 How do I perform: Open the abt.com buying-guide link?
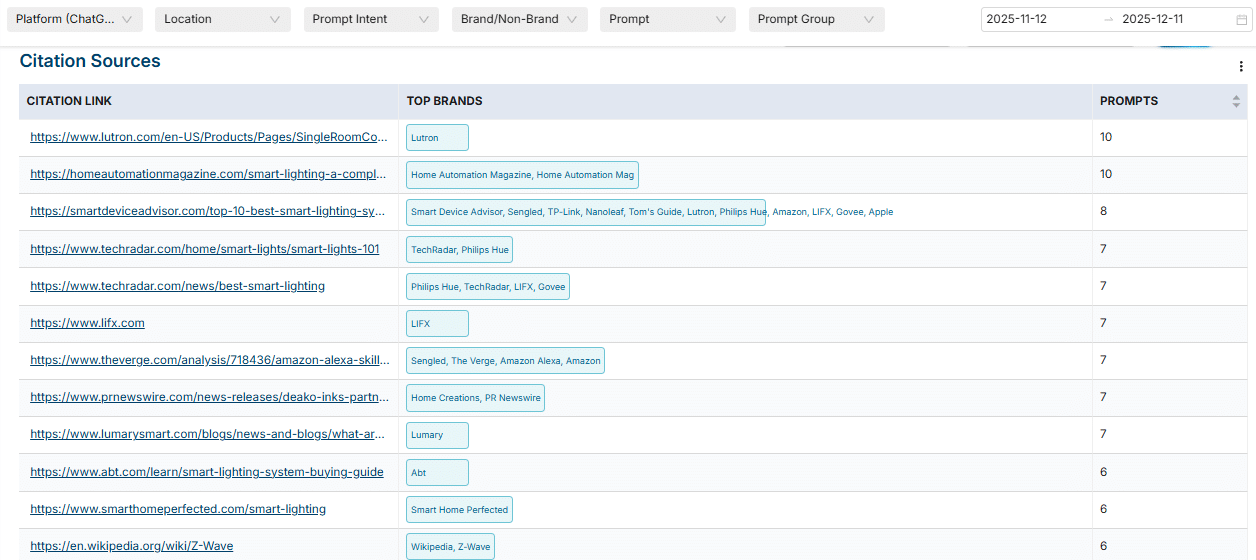click(x=207, y=472)
